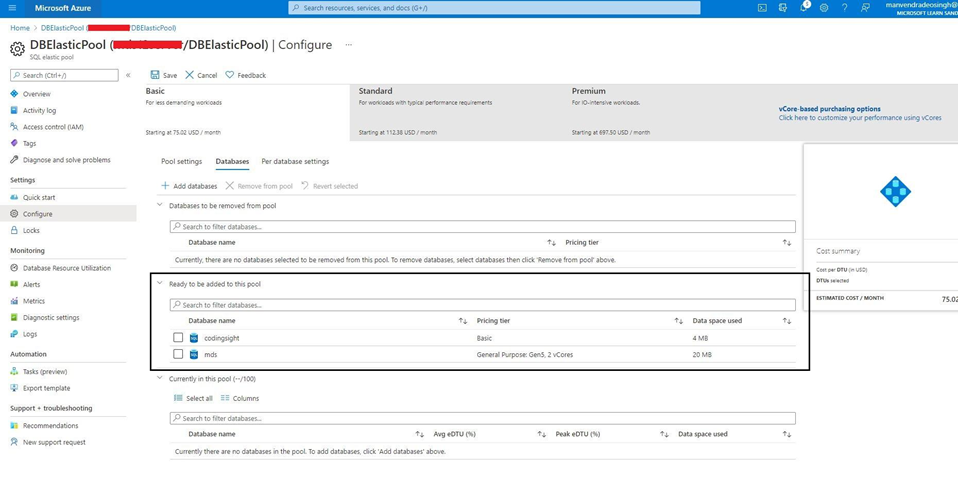Save the pool configuration

click(x=164, y=75)
